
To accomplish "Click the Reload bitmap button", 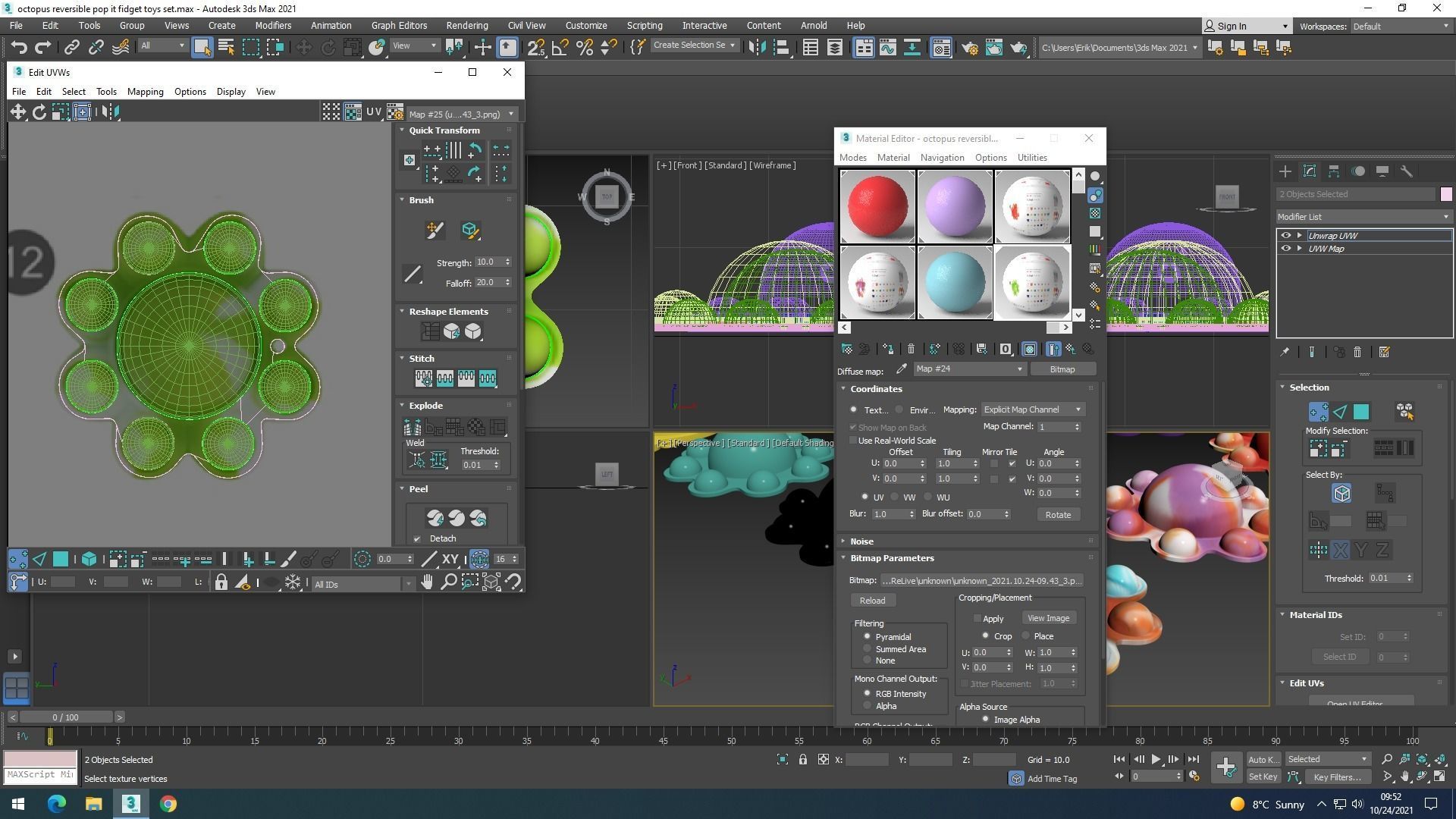I will pyautogui.click(x=872, y=601).
